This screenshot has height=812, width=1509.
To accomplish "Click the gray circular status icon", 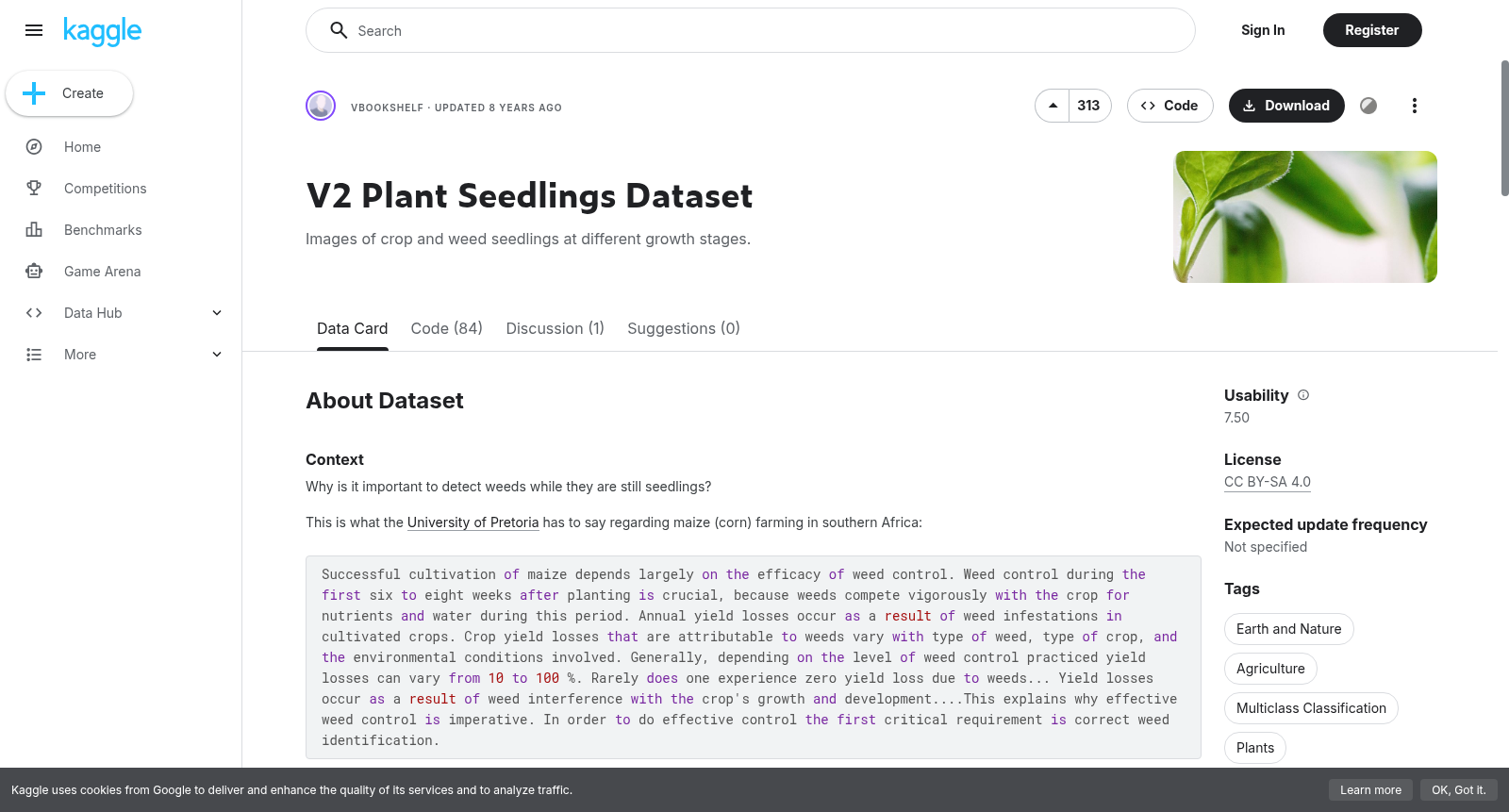I will 1368,106.
